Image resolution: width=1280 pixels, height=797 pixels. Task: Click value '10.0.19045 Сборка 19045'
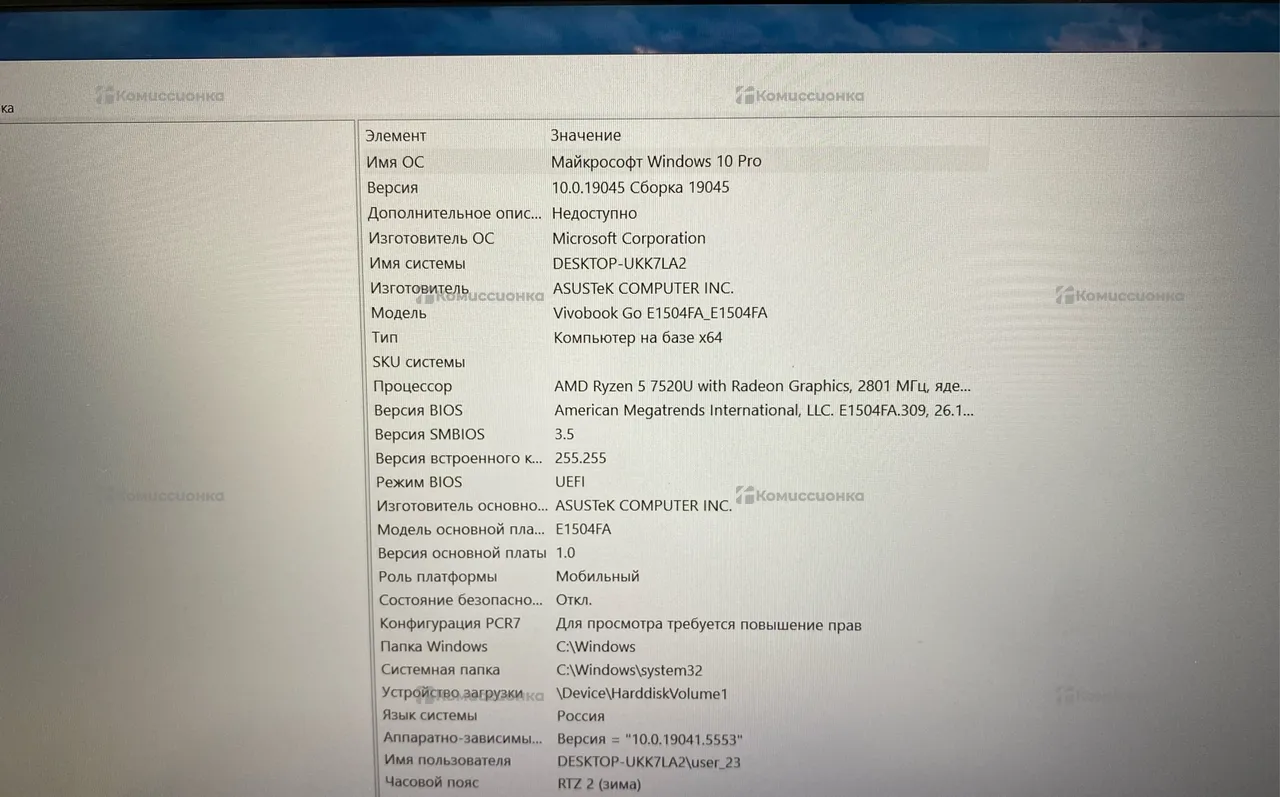pyautogui.click(x=641, y=187)
